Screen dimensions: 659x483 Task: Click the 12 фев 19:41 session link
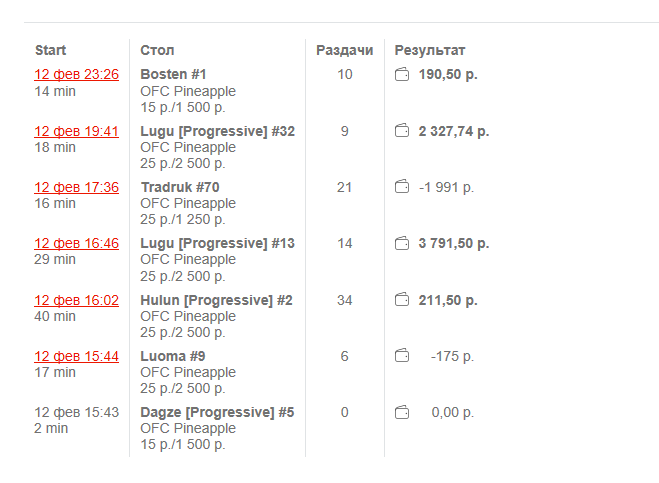77,131
